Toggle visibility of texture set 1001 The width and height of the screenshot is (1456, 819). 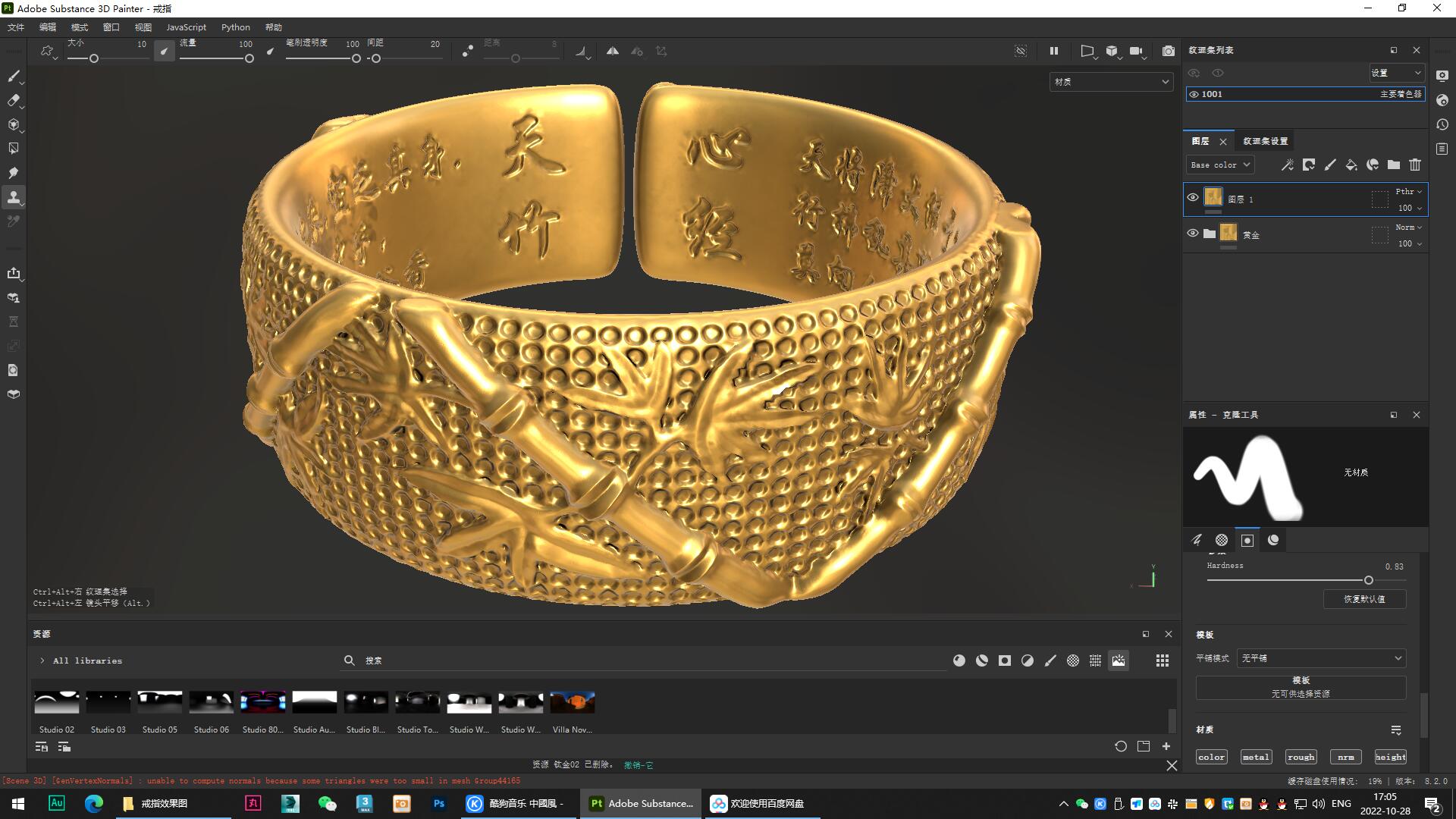[x=1193, y=94]
